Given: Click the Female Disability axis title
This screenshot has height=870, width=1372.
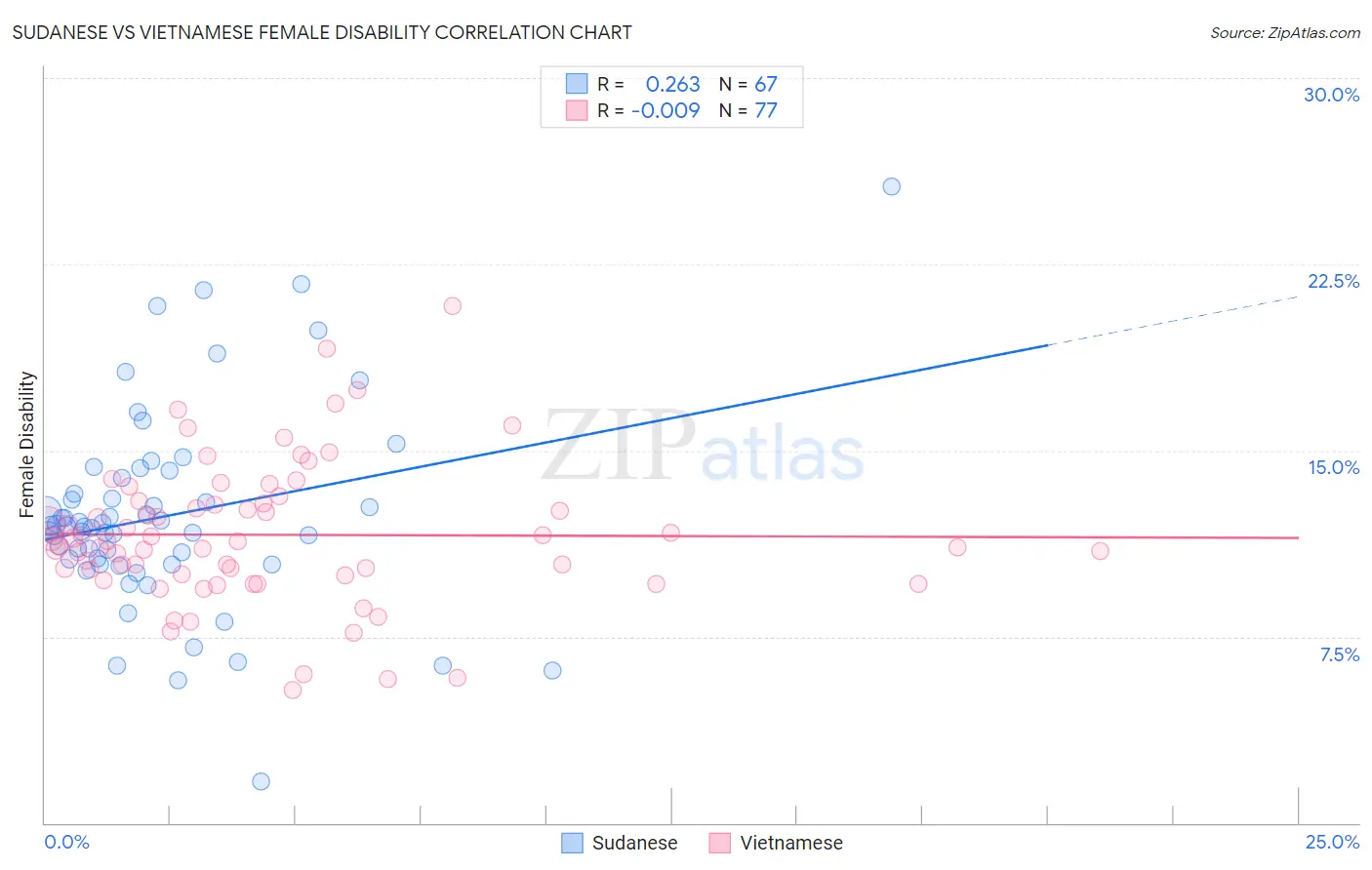Looking at the screenshot, I should coord(27,444).
